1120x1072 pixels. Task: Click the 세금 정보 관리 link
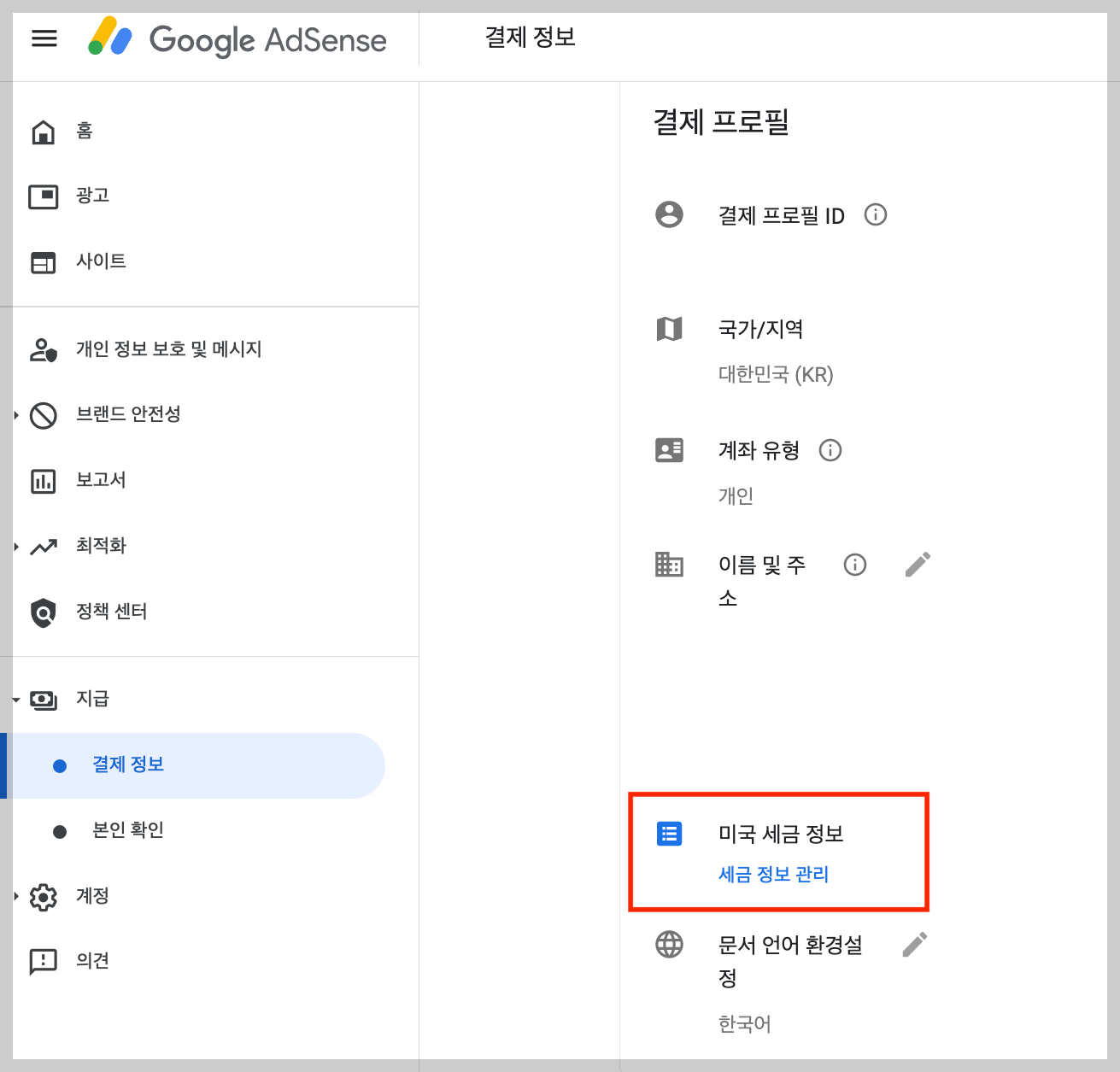tap(774, 874)
